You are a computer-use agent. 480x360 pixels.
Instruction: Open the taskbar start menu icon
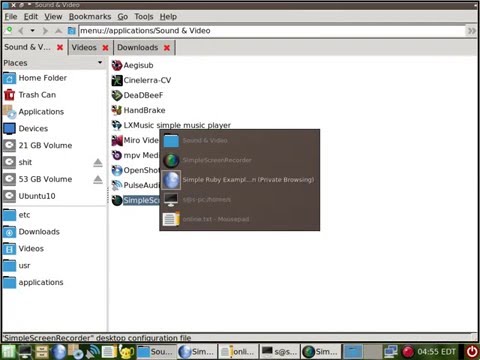click(8, 352)
